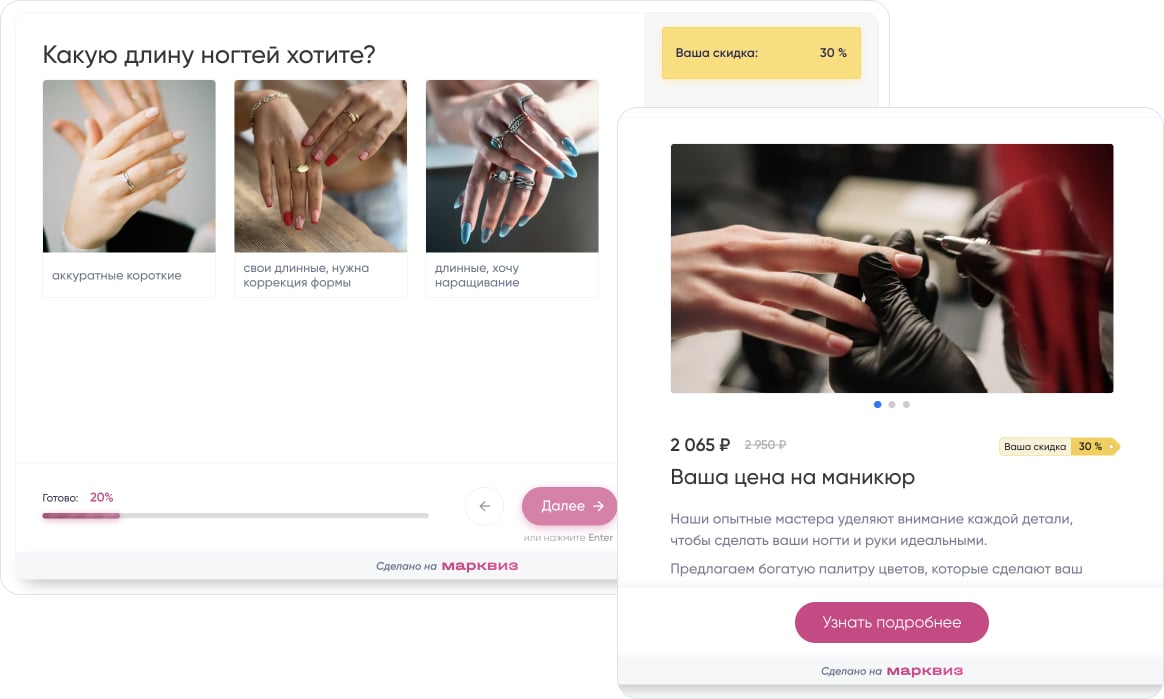
Task: Choose свои длинные, нужна коррекция формы option
Action: point(306,275)
